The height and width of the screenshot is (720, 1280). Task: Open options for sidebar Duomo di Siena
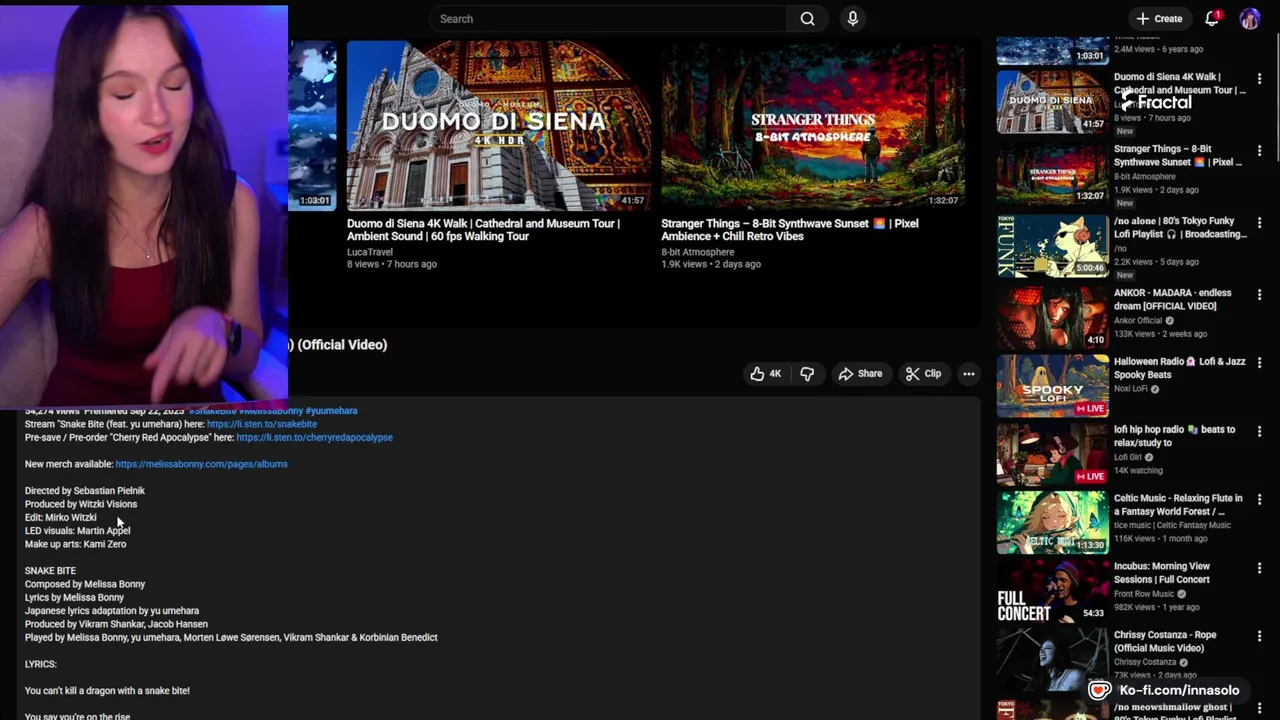click(1259, 79)
